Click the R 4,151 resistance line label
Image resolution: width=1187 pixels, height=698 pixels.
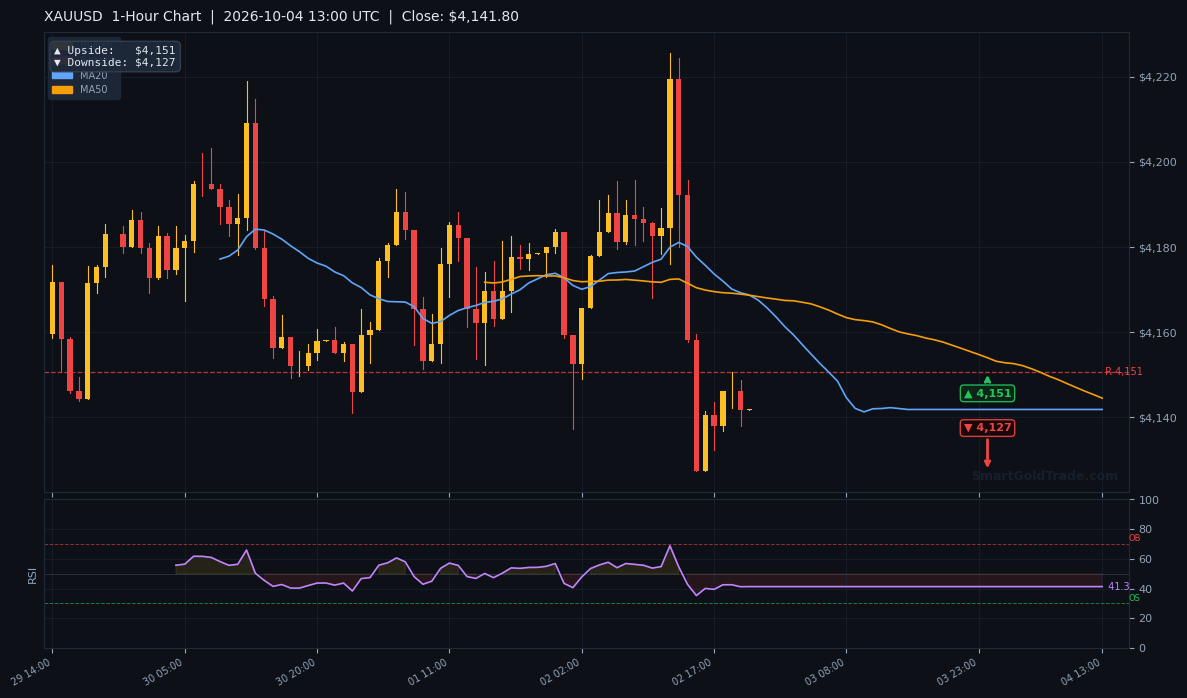pyautogui.click(x=1123, y=372)
